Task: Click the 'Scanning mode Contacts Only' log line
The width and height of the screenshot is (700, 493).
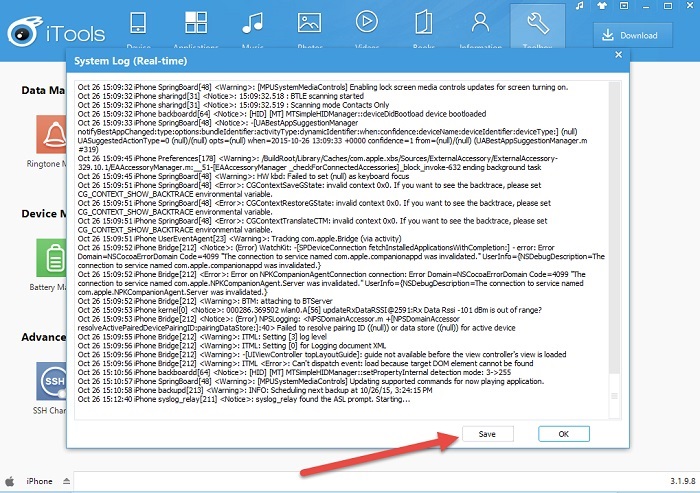Action: 233,105
